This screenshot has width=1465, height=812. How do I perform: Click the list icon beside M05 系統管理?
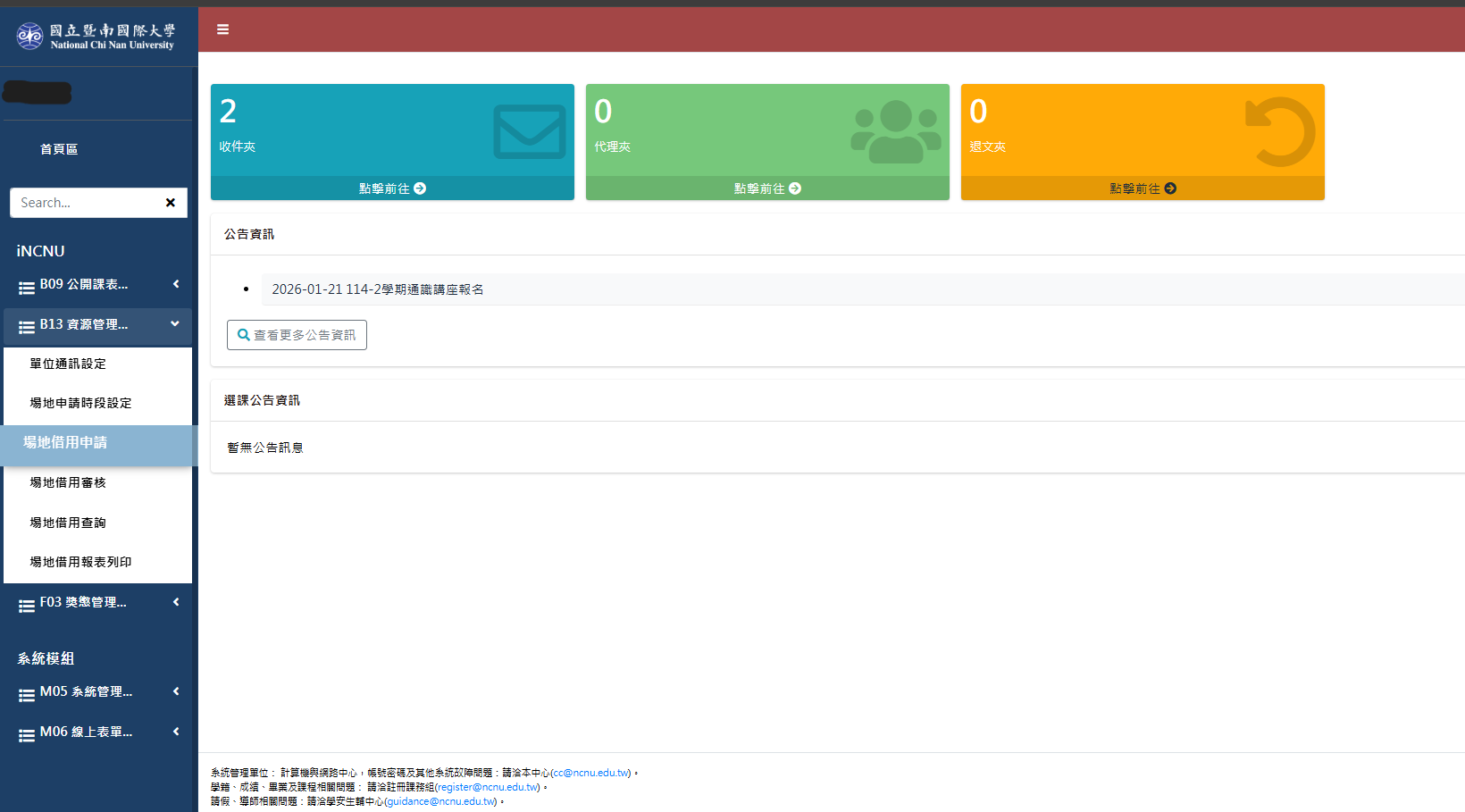(x=27, y=693)
